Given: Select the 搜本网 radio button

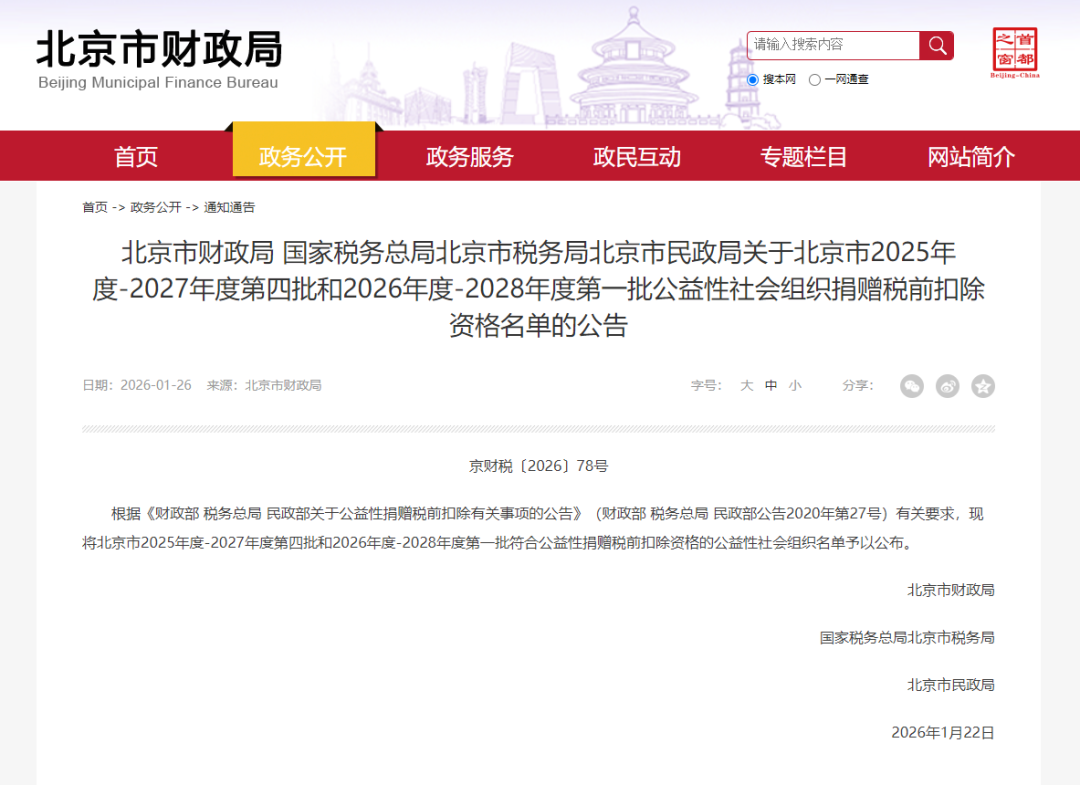Looking at the screenshot, I should (753, 80).
